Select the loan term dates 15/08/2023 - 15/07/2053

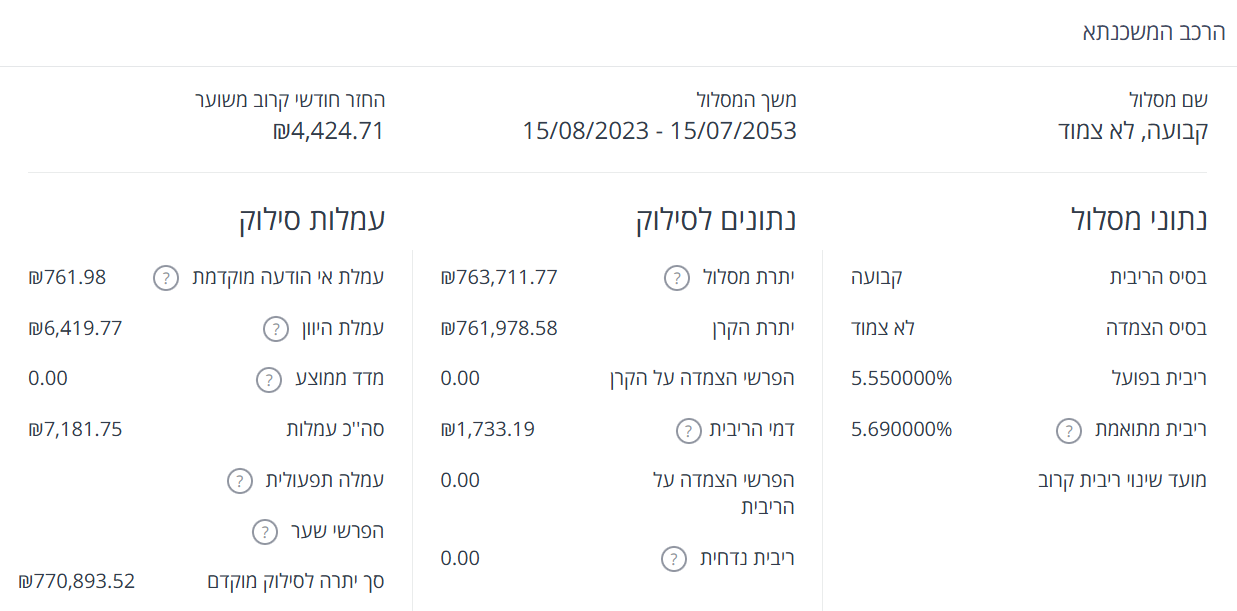(x=660, y=130)
